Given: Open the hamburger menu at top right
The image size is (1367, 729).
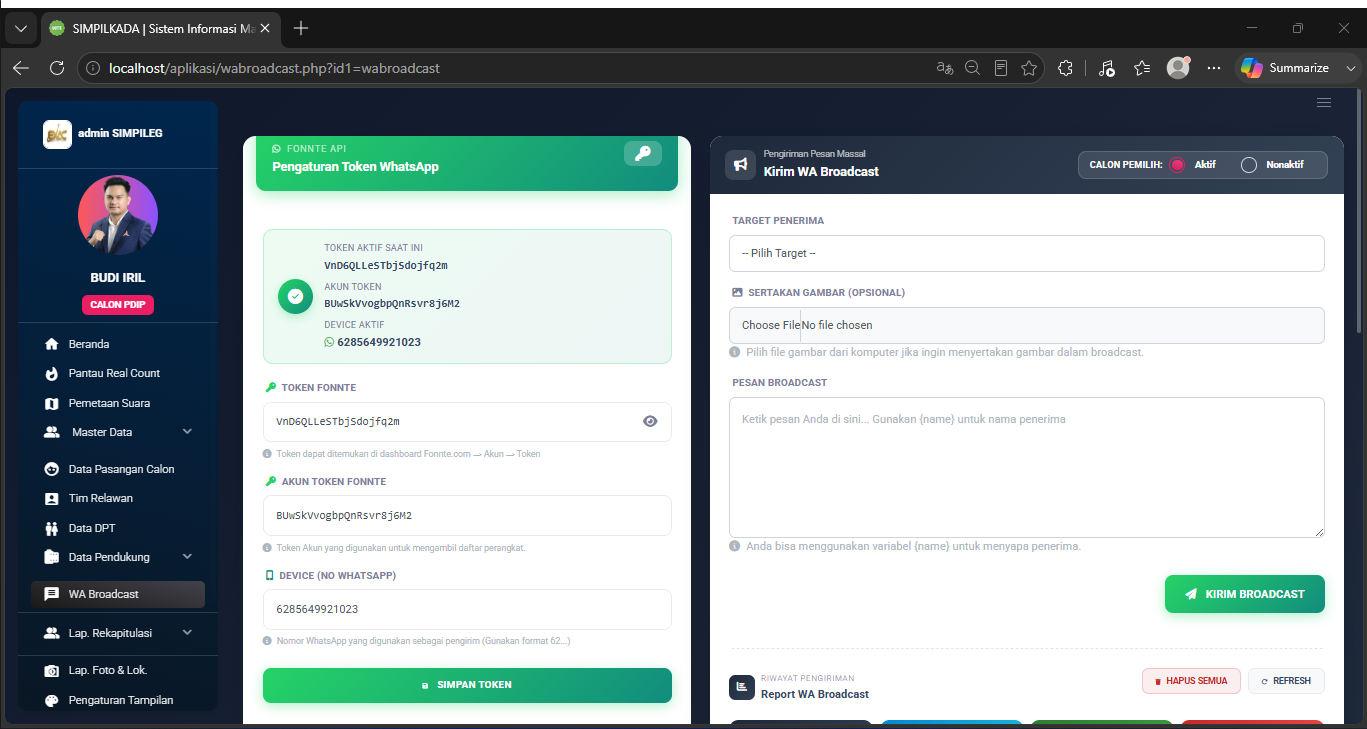Looking at the screenshot, I should tap(1324, 102).
